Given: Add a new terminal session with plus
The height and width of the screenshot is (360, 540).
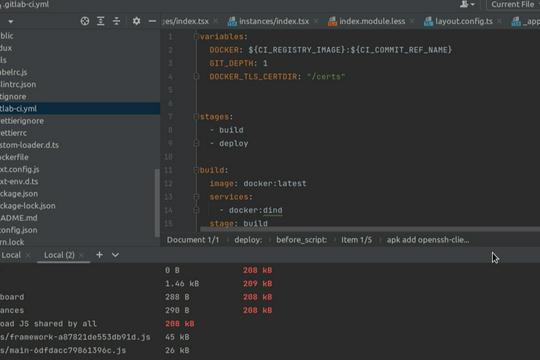Looking at the screenshot, I should (100, 255).
